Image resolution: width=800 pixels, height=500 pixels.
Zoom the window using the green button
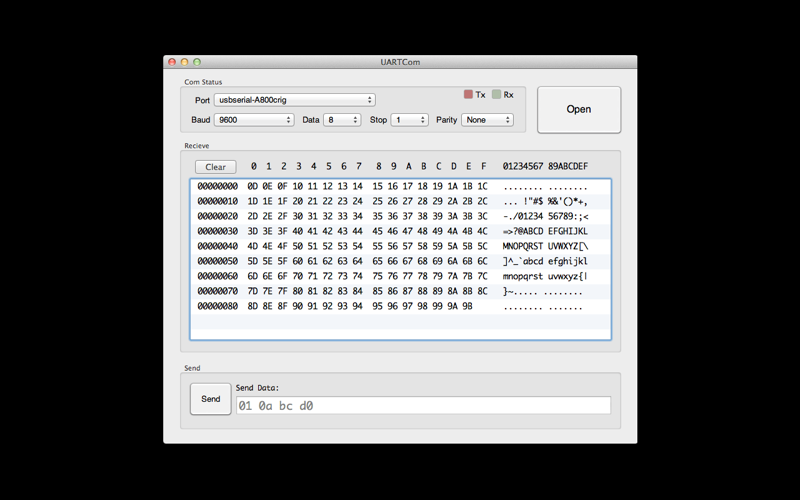197,62
